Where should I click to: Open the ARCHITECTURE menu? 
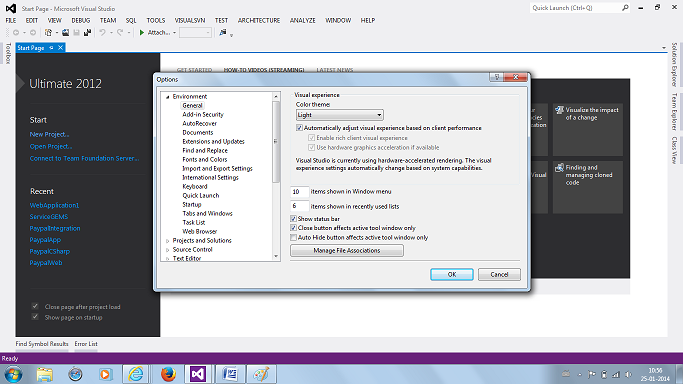pyautogui.click(x=259, y=20)
